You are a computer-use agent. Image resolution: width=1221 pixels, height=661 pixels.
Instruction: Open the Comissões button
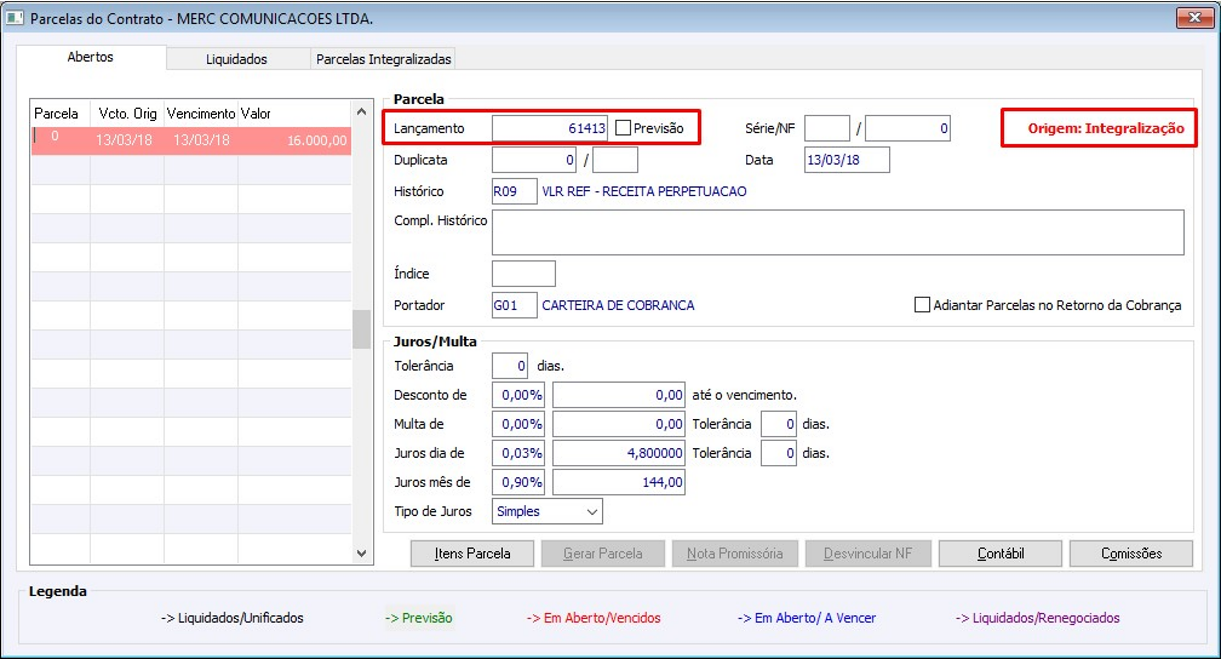click(x=1131, y=553)
